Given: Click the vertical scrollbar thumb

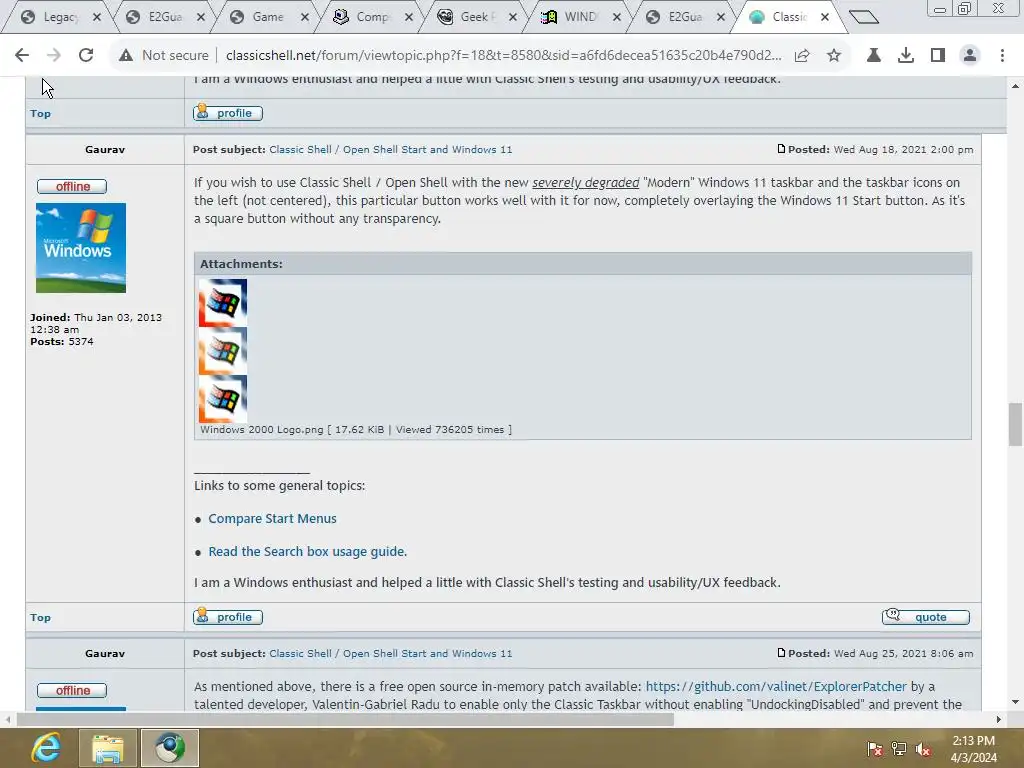Looking at the screenshot, I should tap(1015, 424).
